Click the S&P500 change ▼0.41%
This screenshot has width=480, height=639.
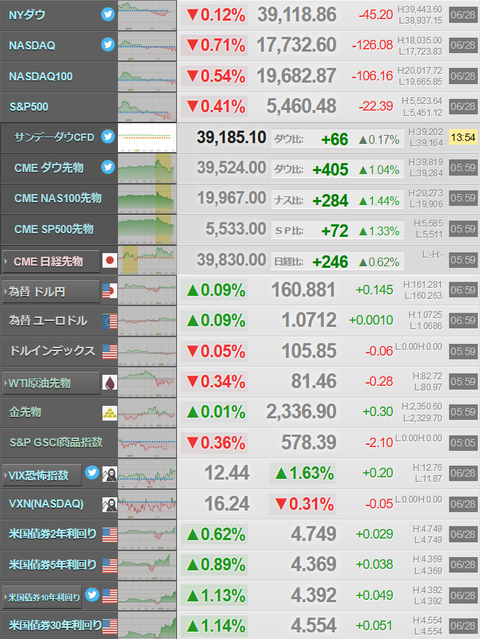coord(215,107)
